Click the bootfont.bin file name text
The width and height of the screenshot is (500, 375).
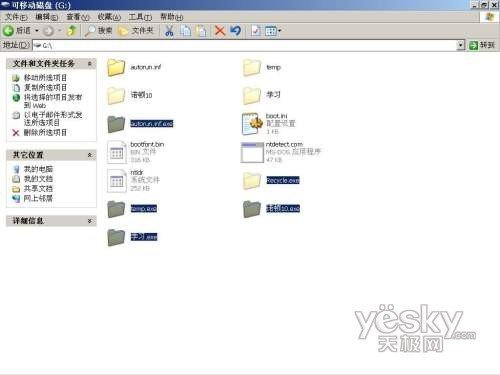click(x=147, y=144)
